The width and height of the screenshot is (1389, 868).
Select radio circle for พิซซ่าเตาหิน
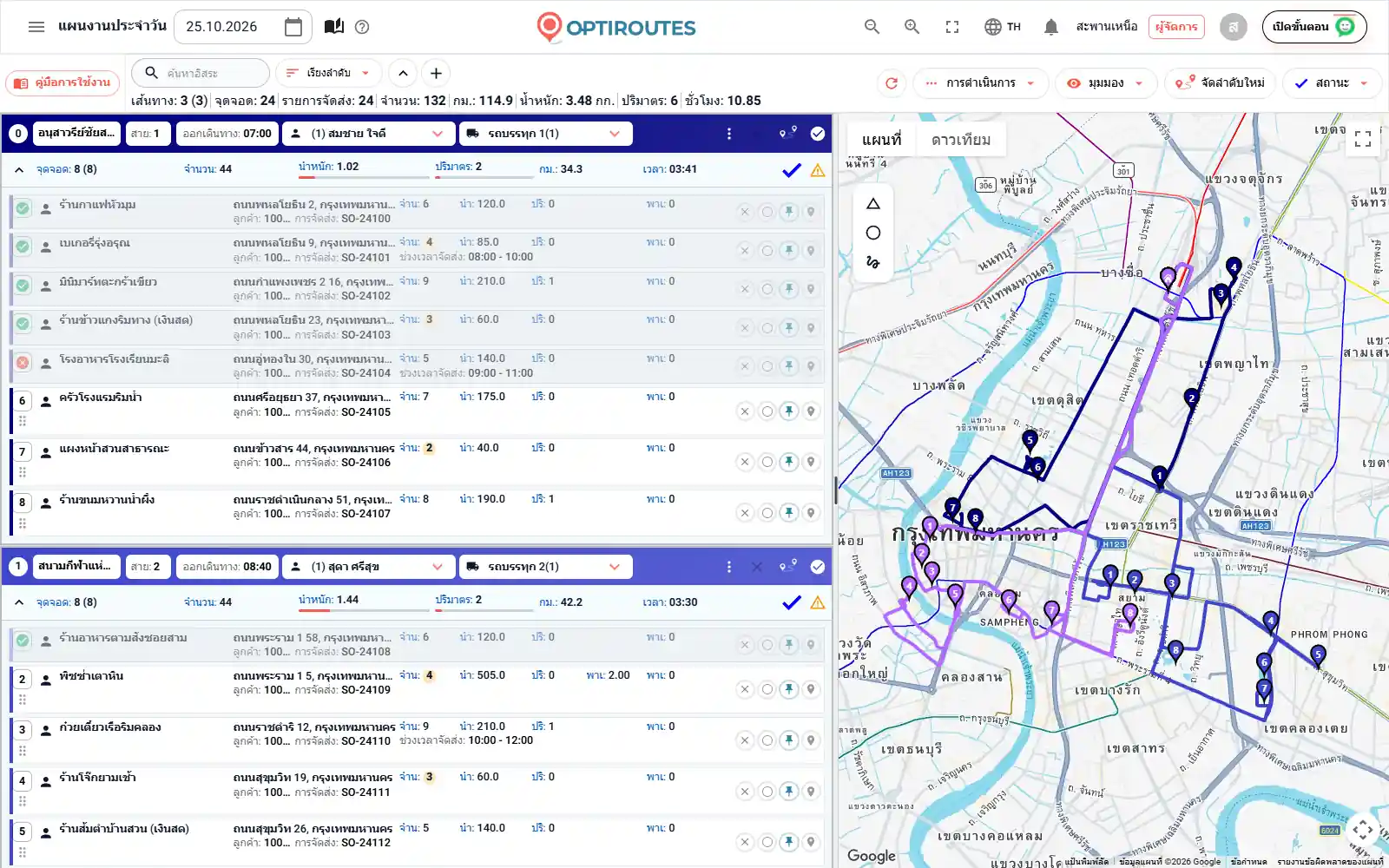tap(767, 689)
